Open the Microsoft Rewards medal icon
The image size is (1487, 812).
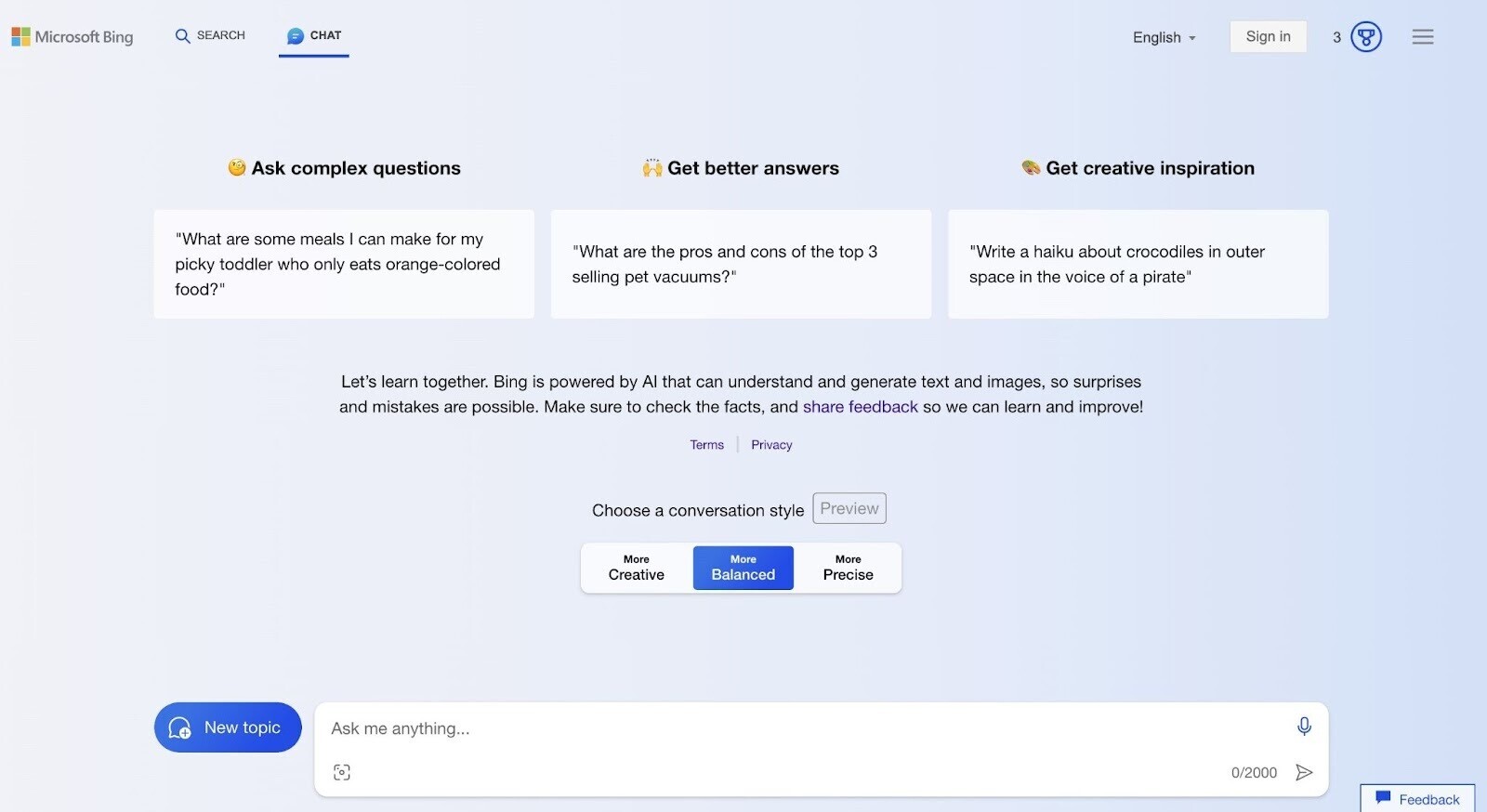(x=1362, y=36)
